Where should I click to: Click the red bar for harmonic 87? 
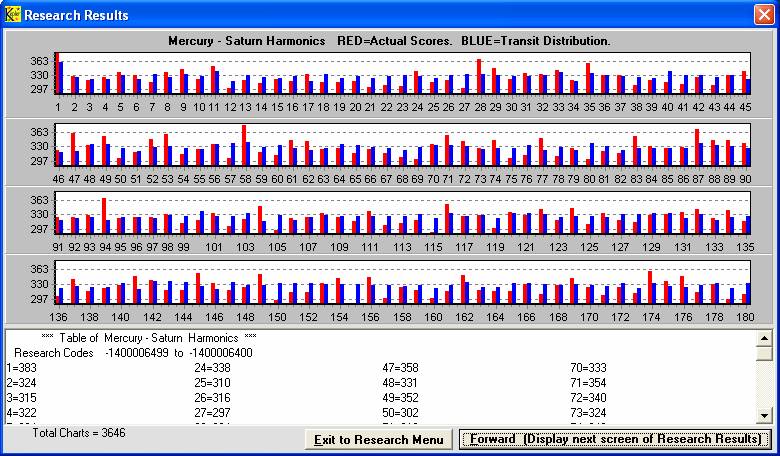(x=697, y=146)
